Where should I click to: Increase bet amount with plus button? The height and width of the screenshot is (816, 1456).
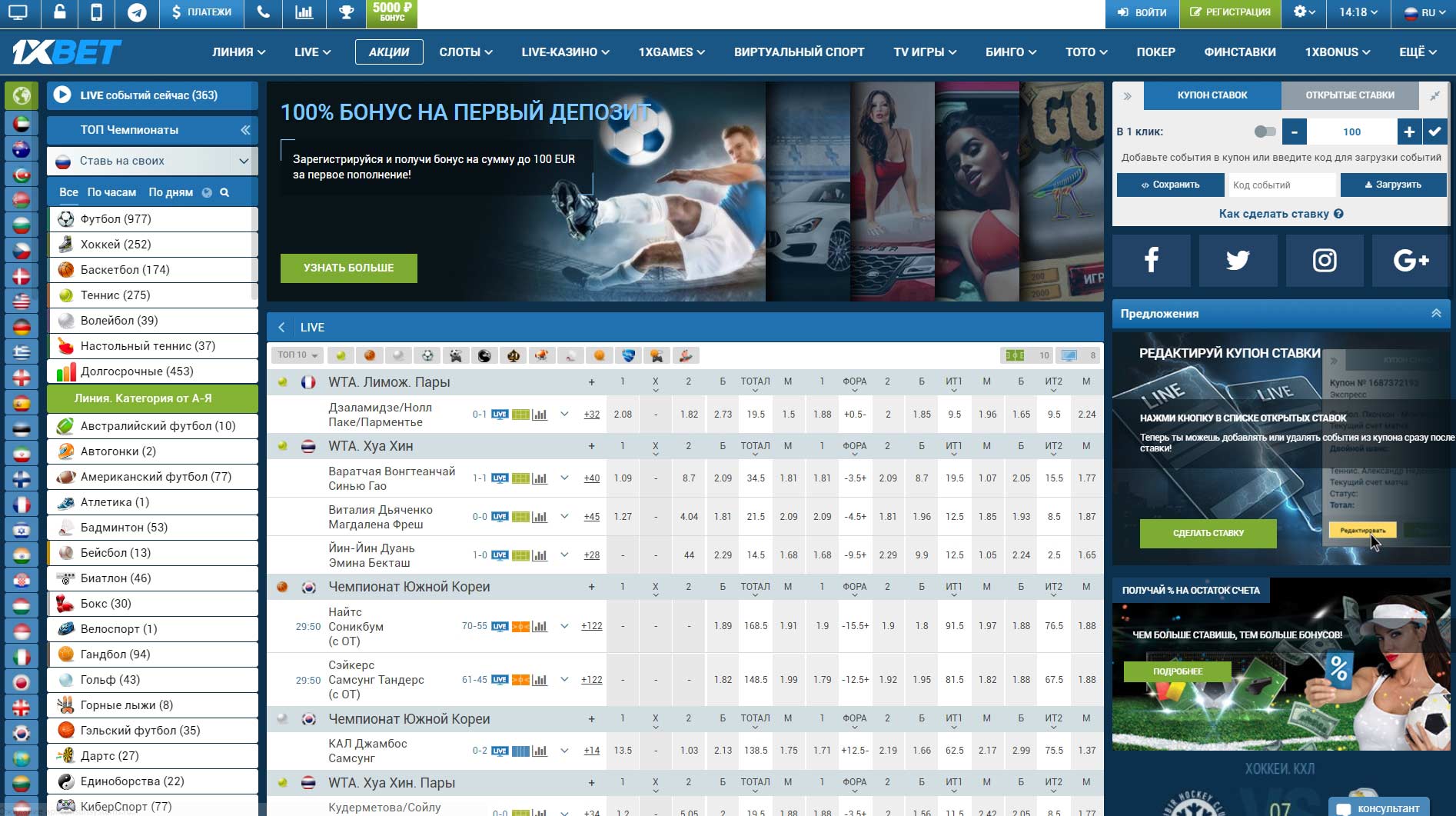click(x=1408, y=132)
